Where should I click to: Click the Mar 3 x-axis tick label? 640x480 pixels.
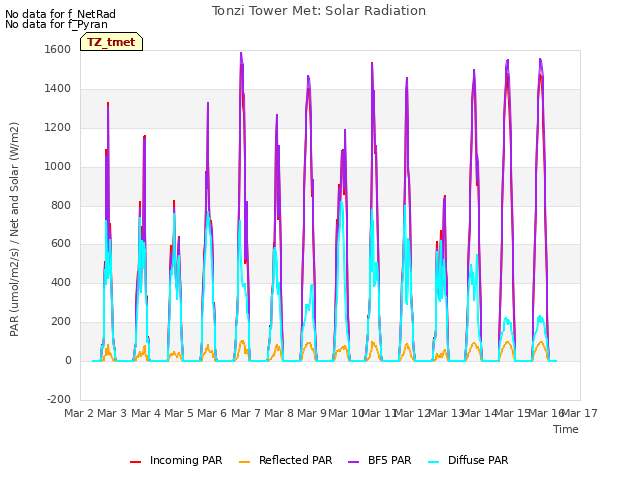pyautogui.click(x=112, y=413)
